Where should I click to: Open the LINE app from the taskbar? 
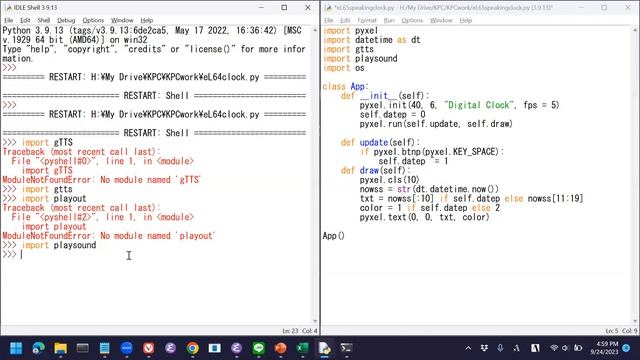(x=258, y=348)
